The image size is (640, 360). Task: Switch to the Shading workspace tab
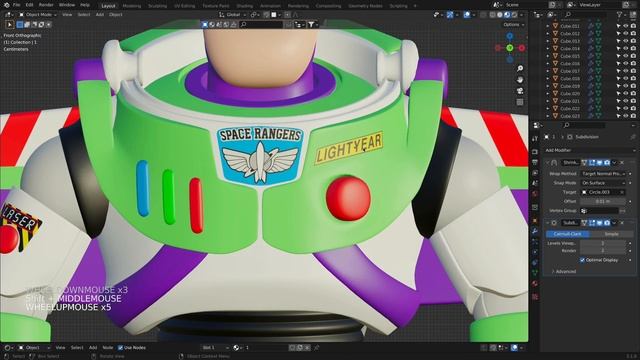[244, 6]
